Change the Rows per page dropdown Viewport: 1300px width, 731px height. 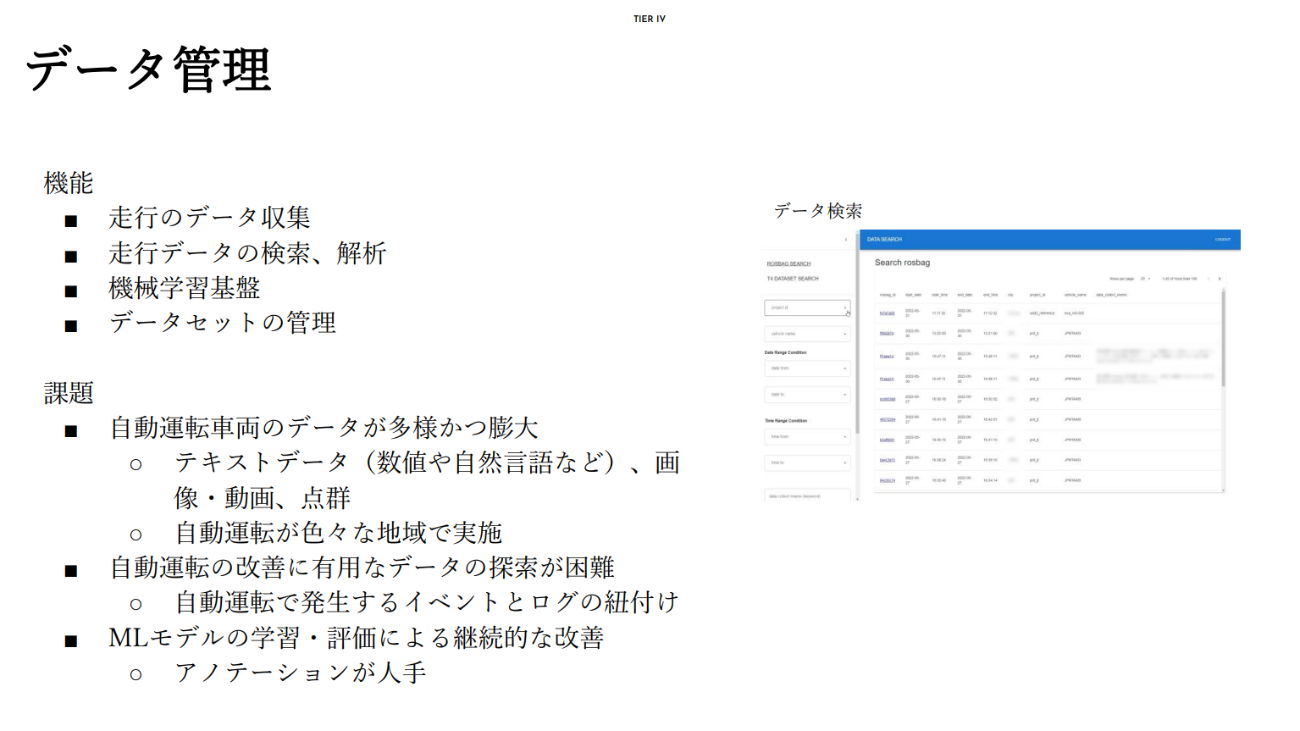(x=1145, y=278)
